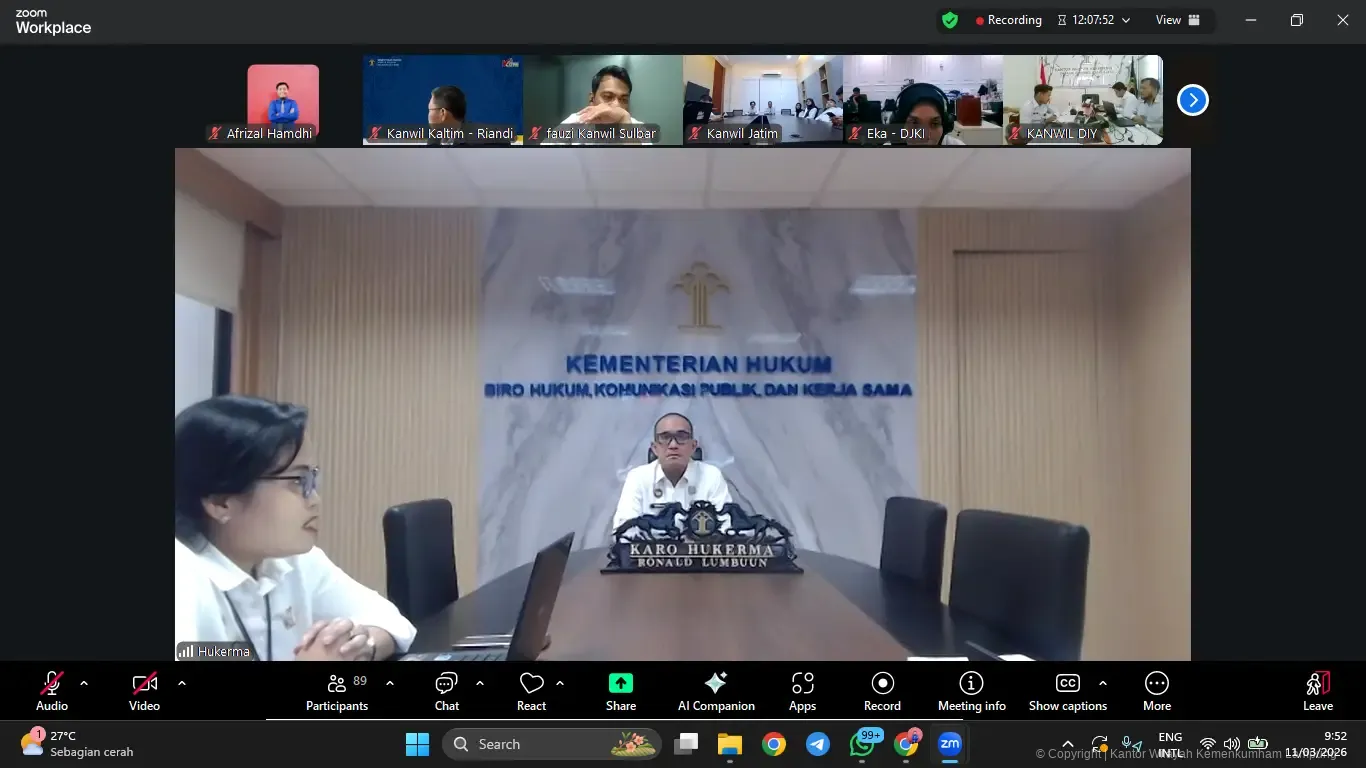
Task: Open the AI Companion panel
Action: (x=716, y=691)
